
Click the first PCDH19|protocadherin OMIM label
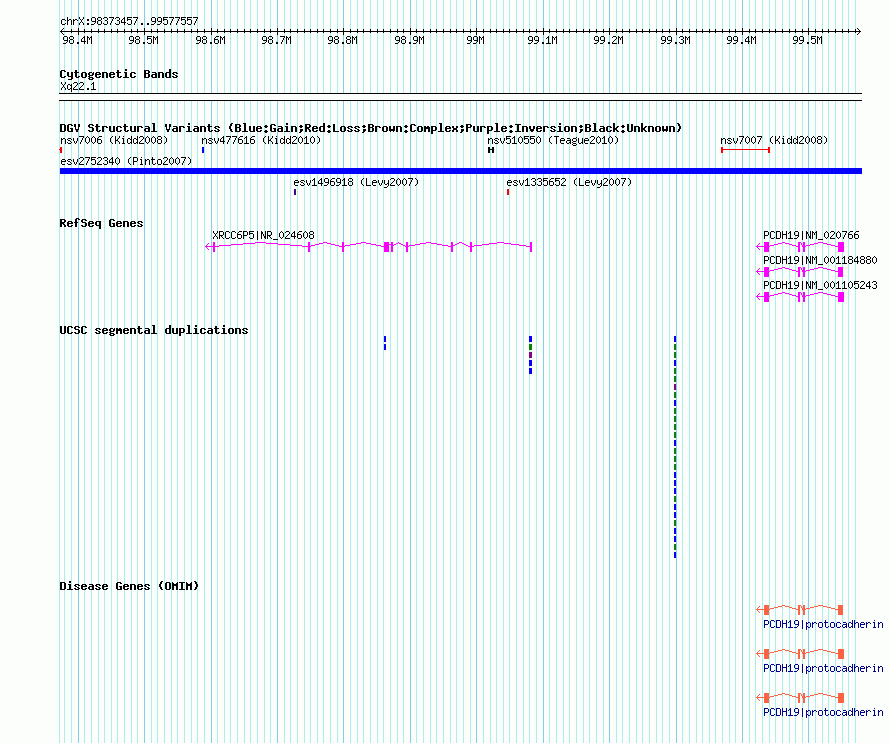point(823,624)
